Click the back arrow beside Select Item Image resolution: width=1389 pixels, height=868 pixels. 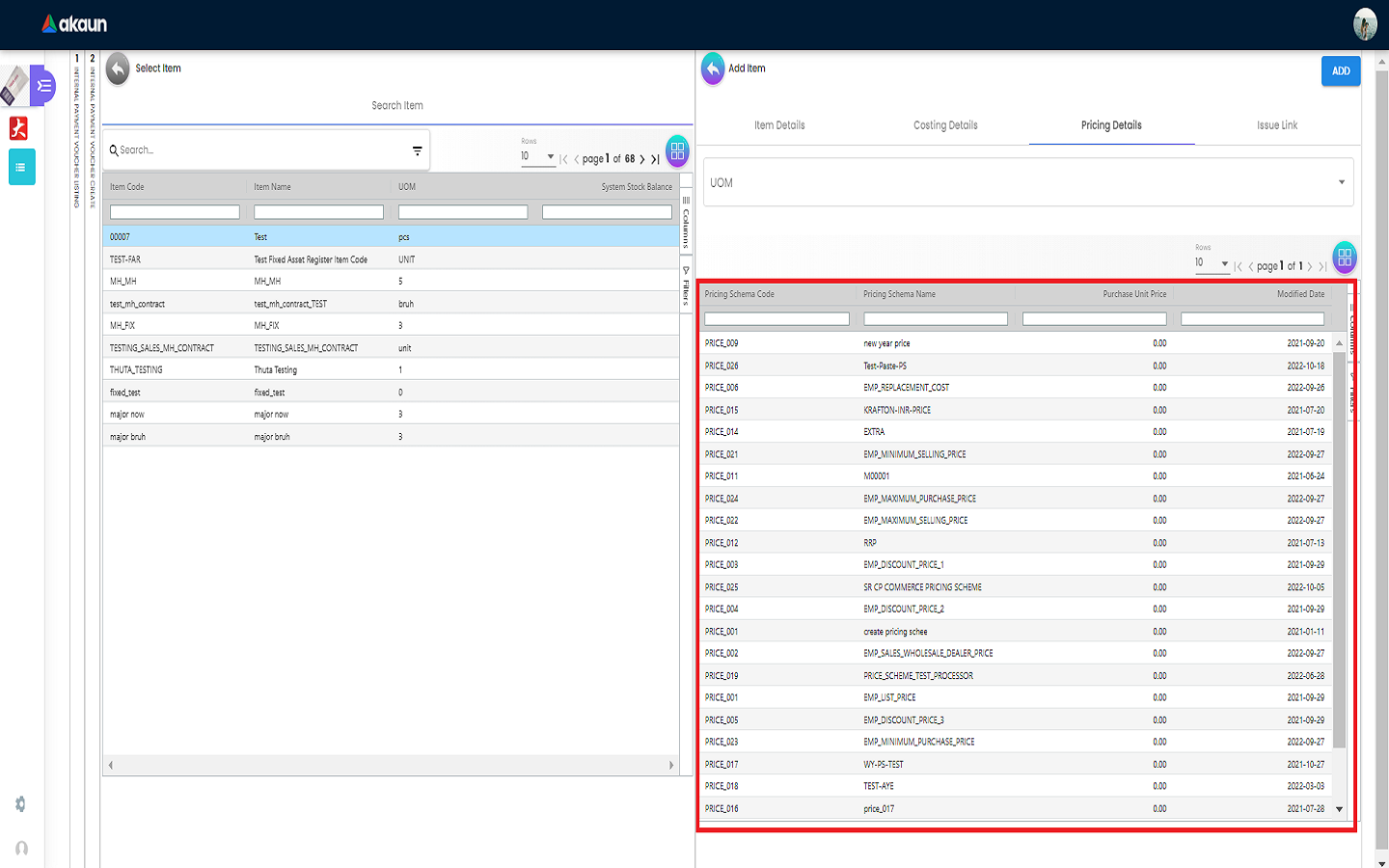coord(118,68)
